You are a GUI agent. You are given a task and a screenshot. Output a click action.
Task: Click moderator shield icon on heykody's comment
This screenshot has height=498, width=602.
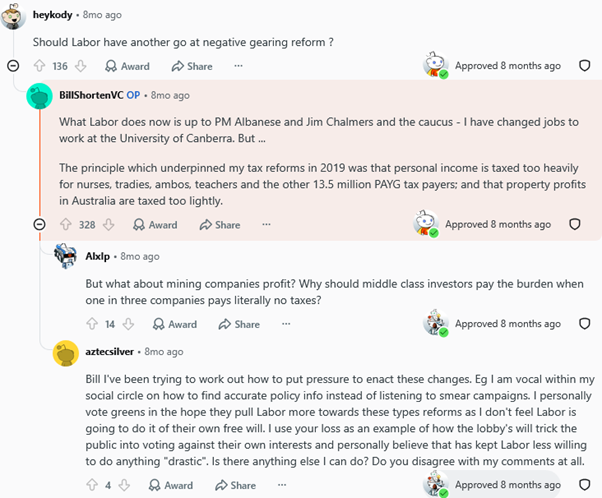click(x=584, y=66)
